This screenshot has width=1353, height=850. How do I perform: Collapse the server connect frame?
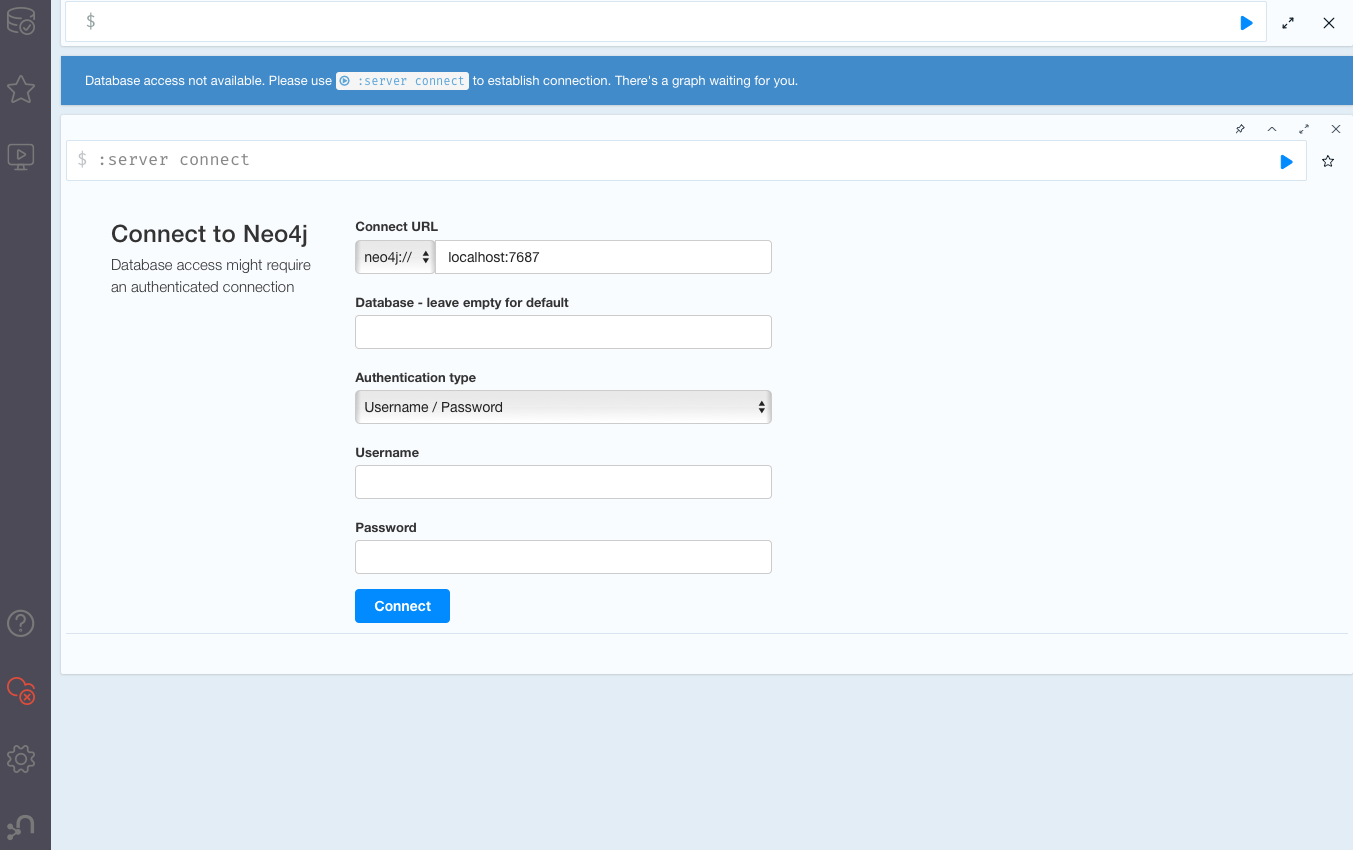(x=1272, y=129)
